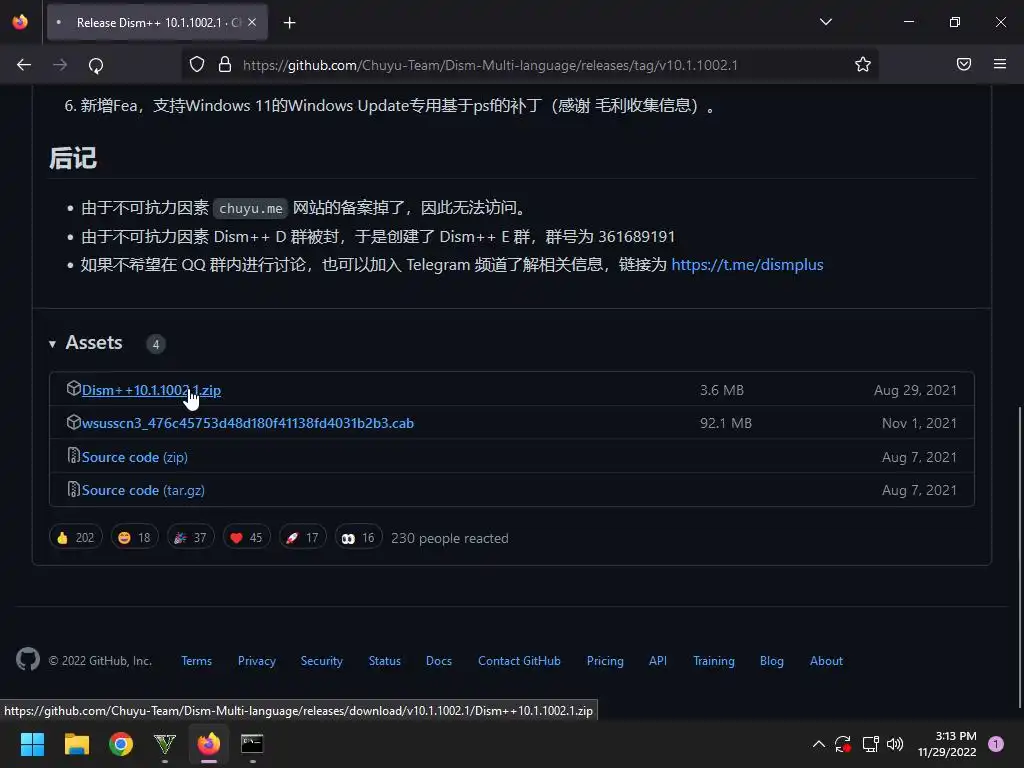Click the file icon for Source code (tar.gz)
This screenshot has width=1024, height=768.
point(73,488)
